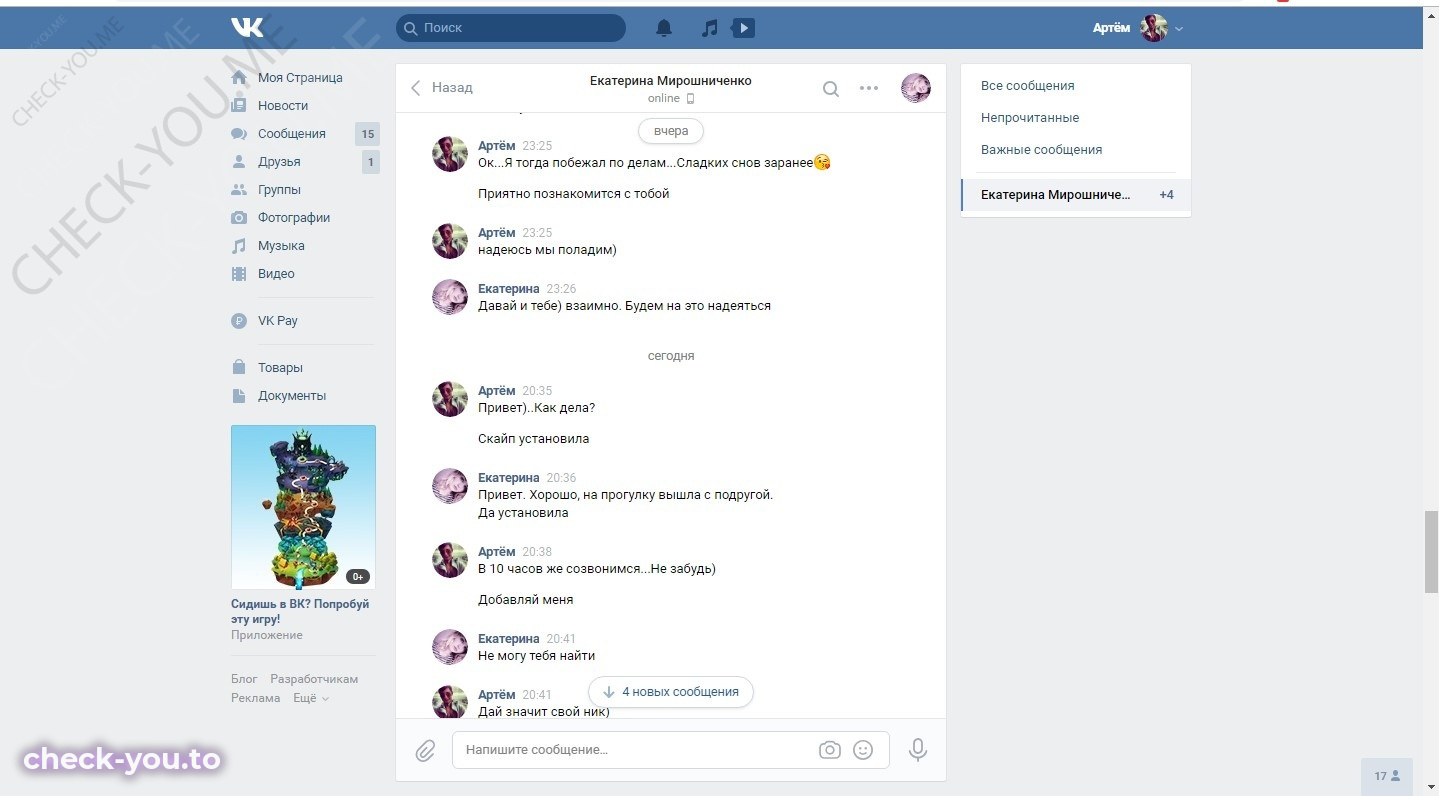Click the camera icon beside Фотографии

click(x=239, y=217)
